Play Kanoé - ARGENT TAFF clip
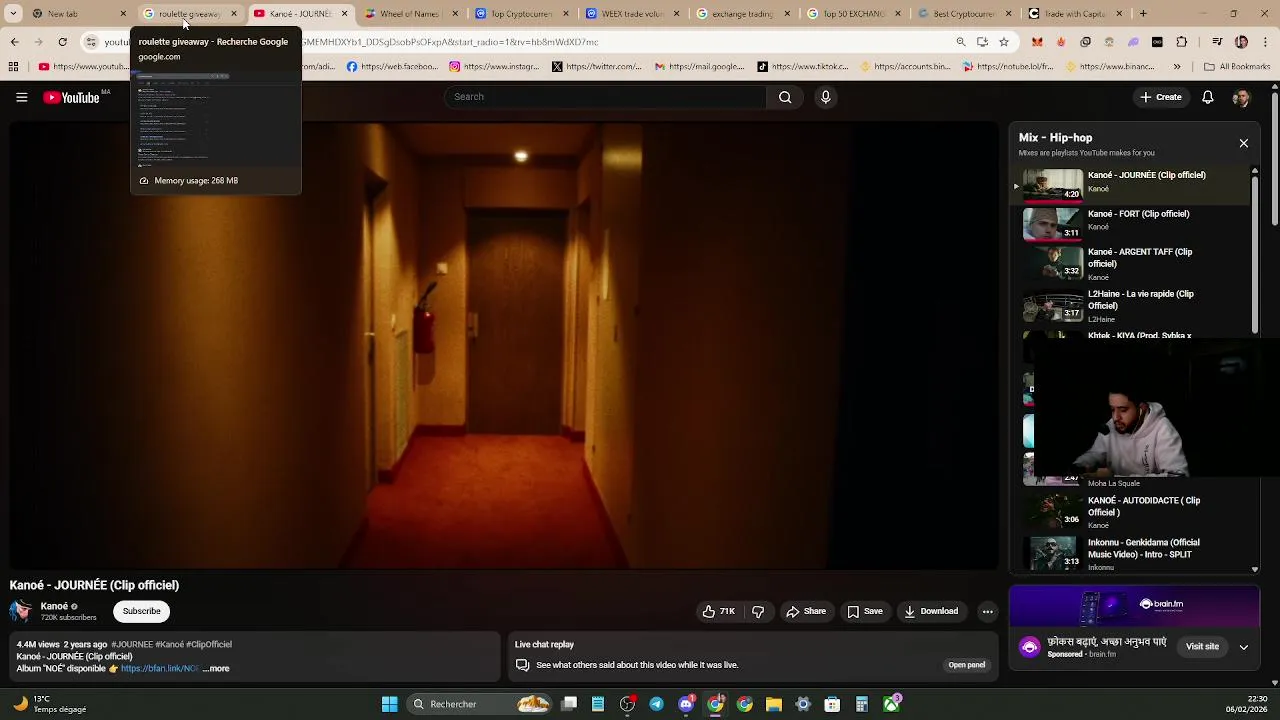 tap(1130, 262)
